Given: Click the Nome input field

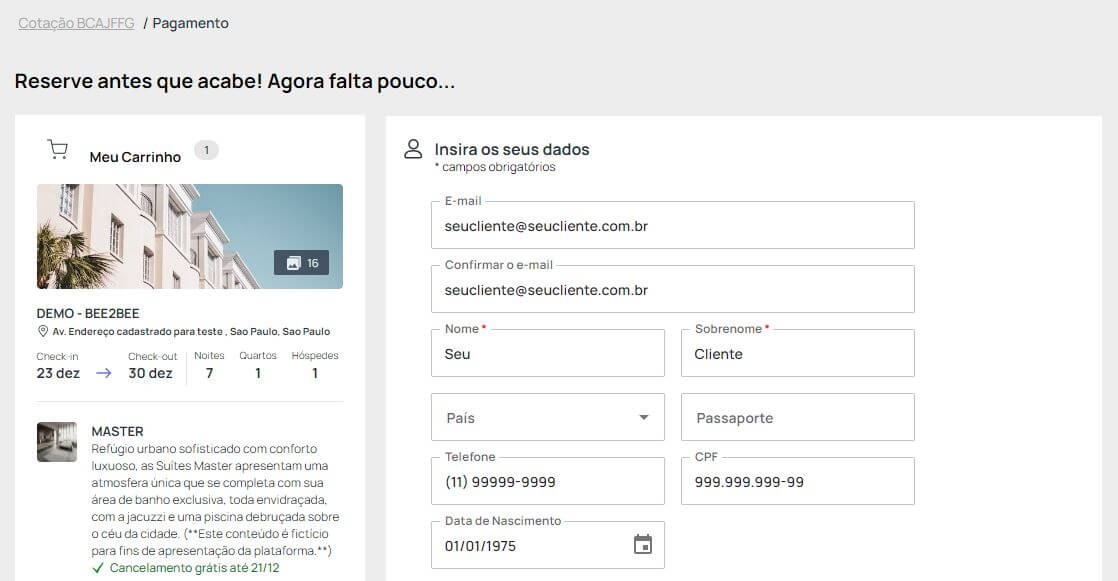Looking at the screenshot, I should [547, 354].
